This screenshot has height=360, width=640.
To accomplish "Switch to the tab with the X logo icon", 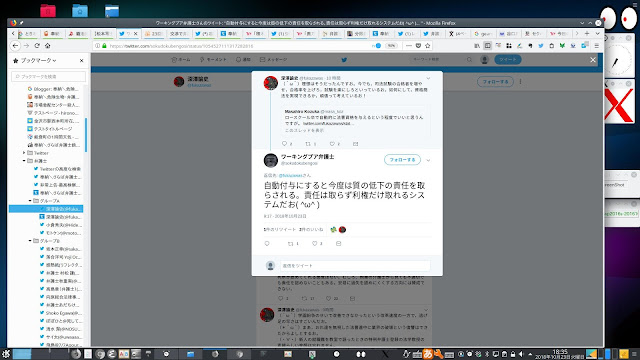I will tap(458, 33).
